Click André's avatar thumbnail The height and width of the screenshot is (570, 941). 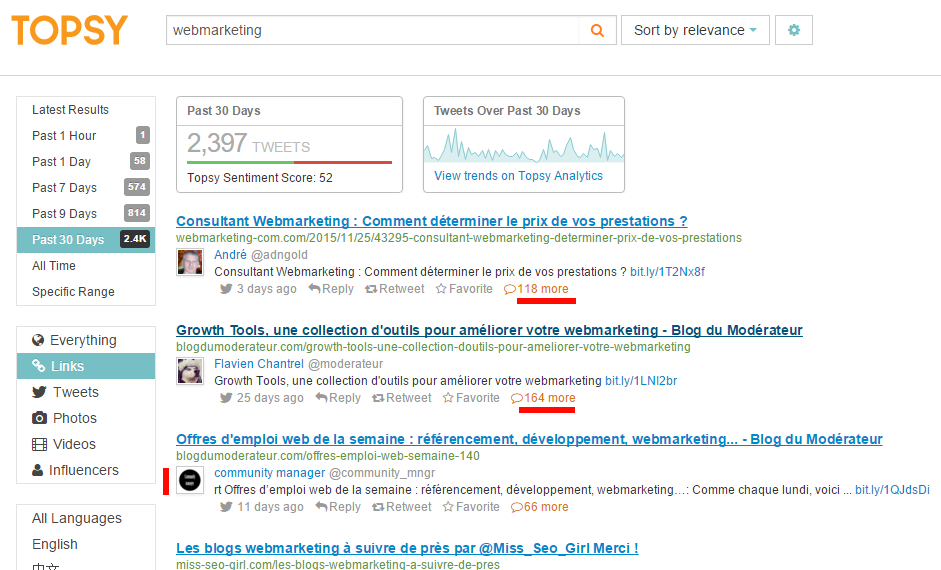click(x=190, y=262)
